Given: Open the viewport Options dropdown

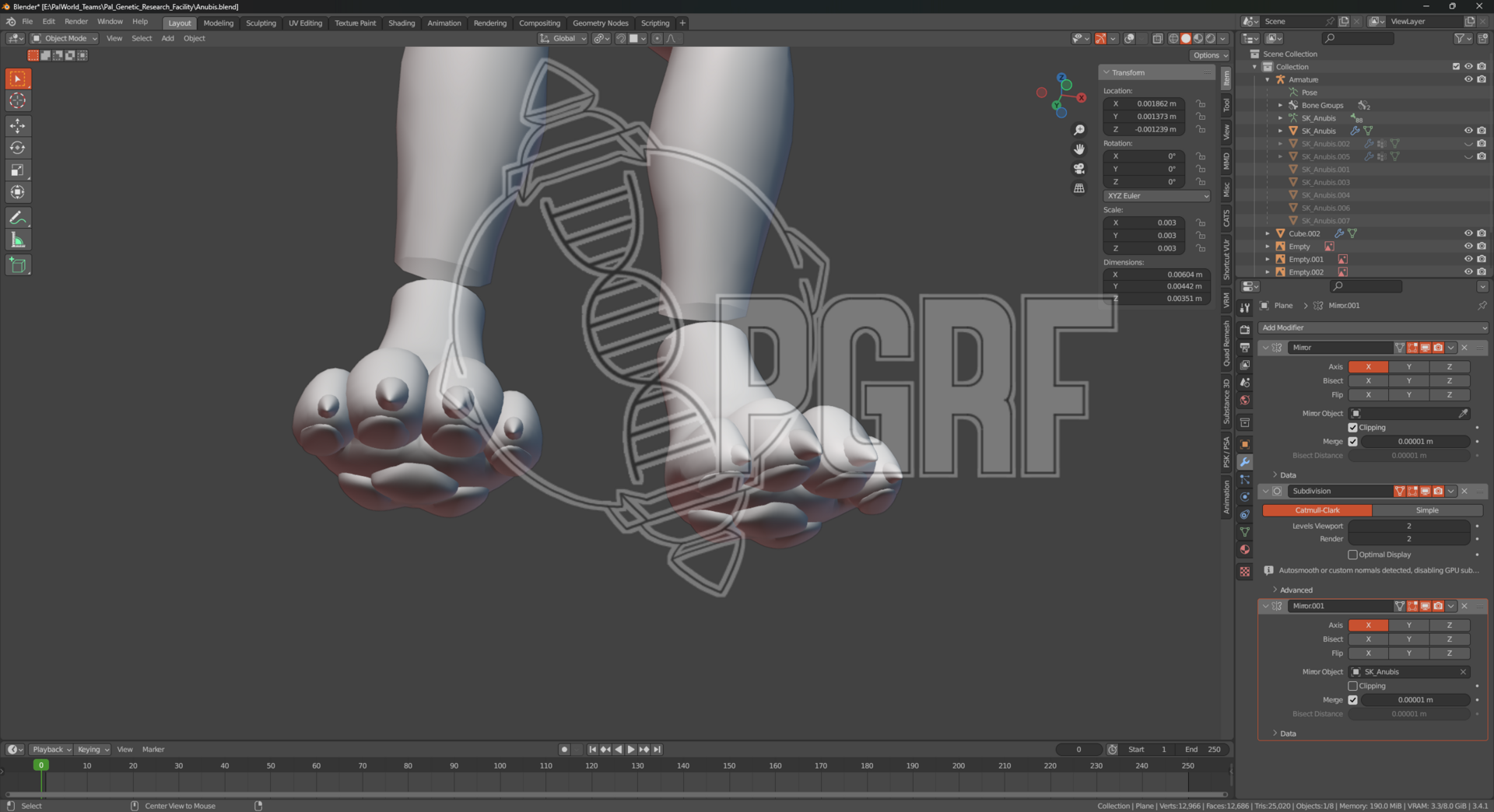Looking at the screenshot, I should coord(1209,55).
